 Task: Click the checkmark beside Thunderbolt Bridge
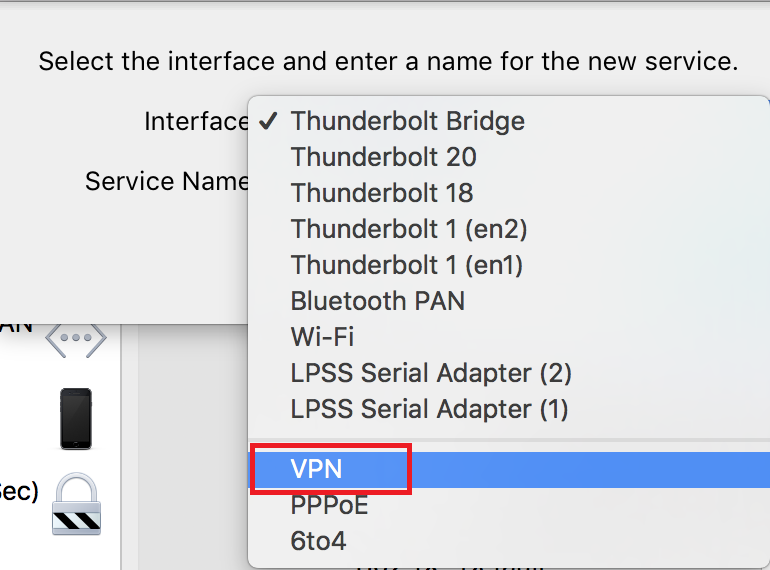[x=268, y=121]
